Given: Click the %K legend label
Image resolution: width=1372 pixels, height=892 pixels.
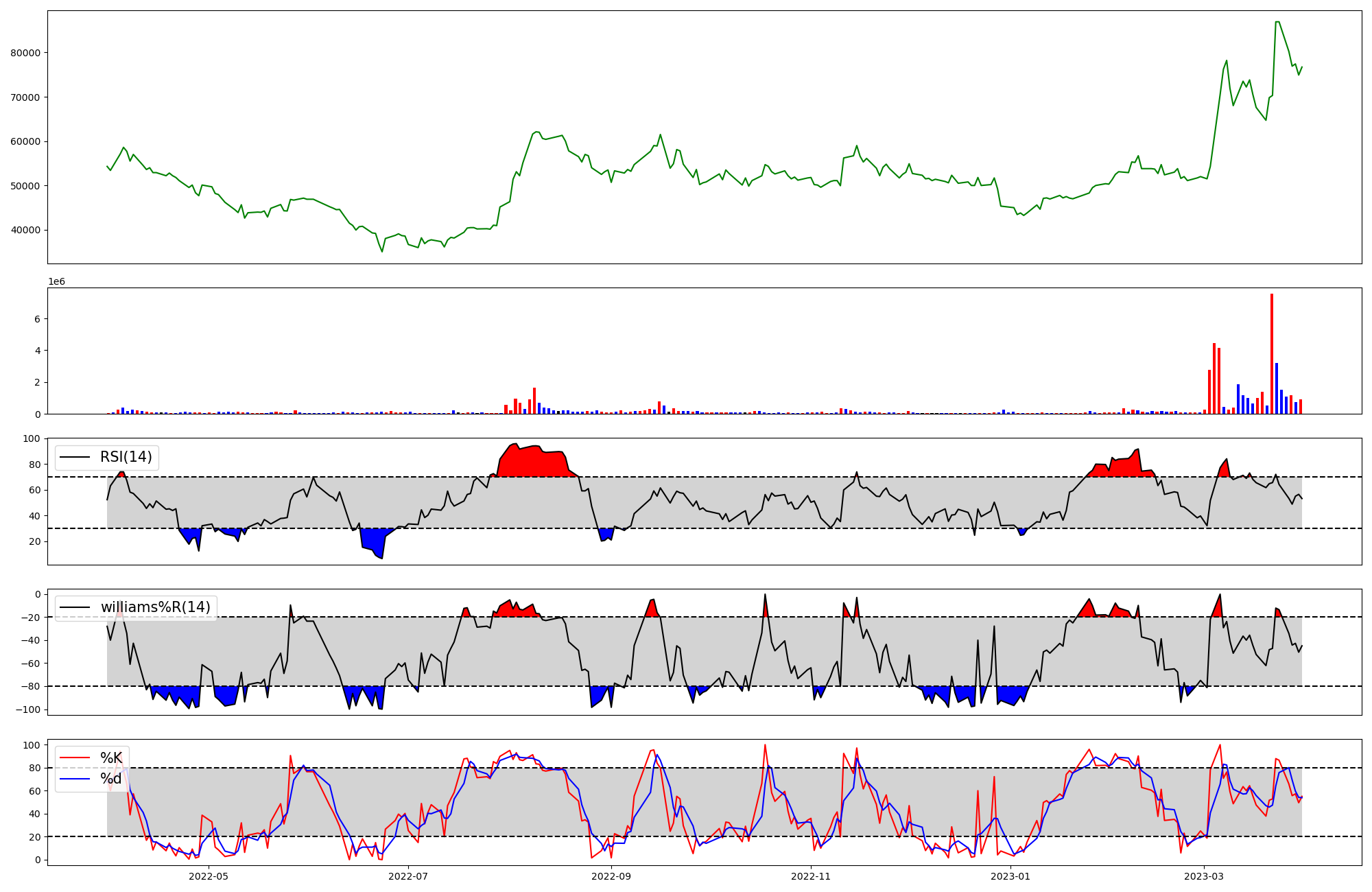Looking at the screenshot, I should [111, 758].
